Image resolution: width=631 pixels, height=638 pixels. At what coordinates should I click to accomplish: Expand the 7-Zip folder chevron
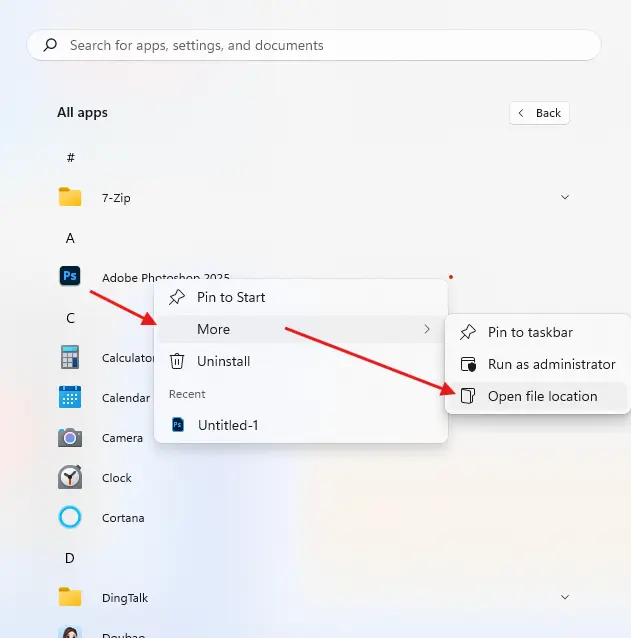coord(565,197)
